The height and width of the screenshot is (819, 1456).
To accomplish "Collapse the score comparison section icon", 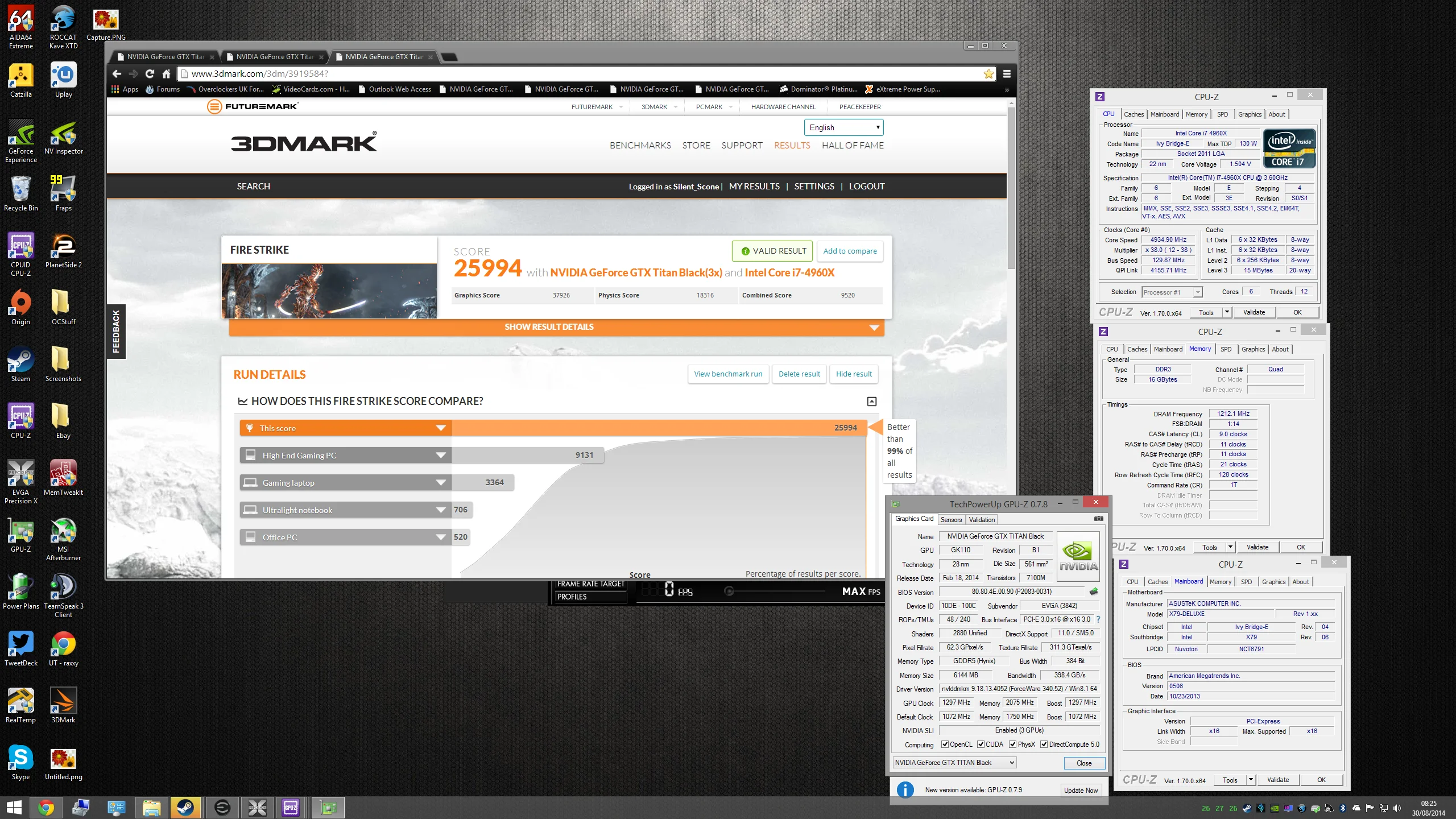I will click(x=871, y=402).
